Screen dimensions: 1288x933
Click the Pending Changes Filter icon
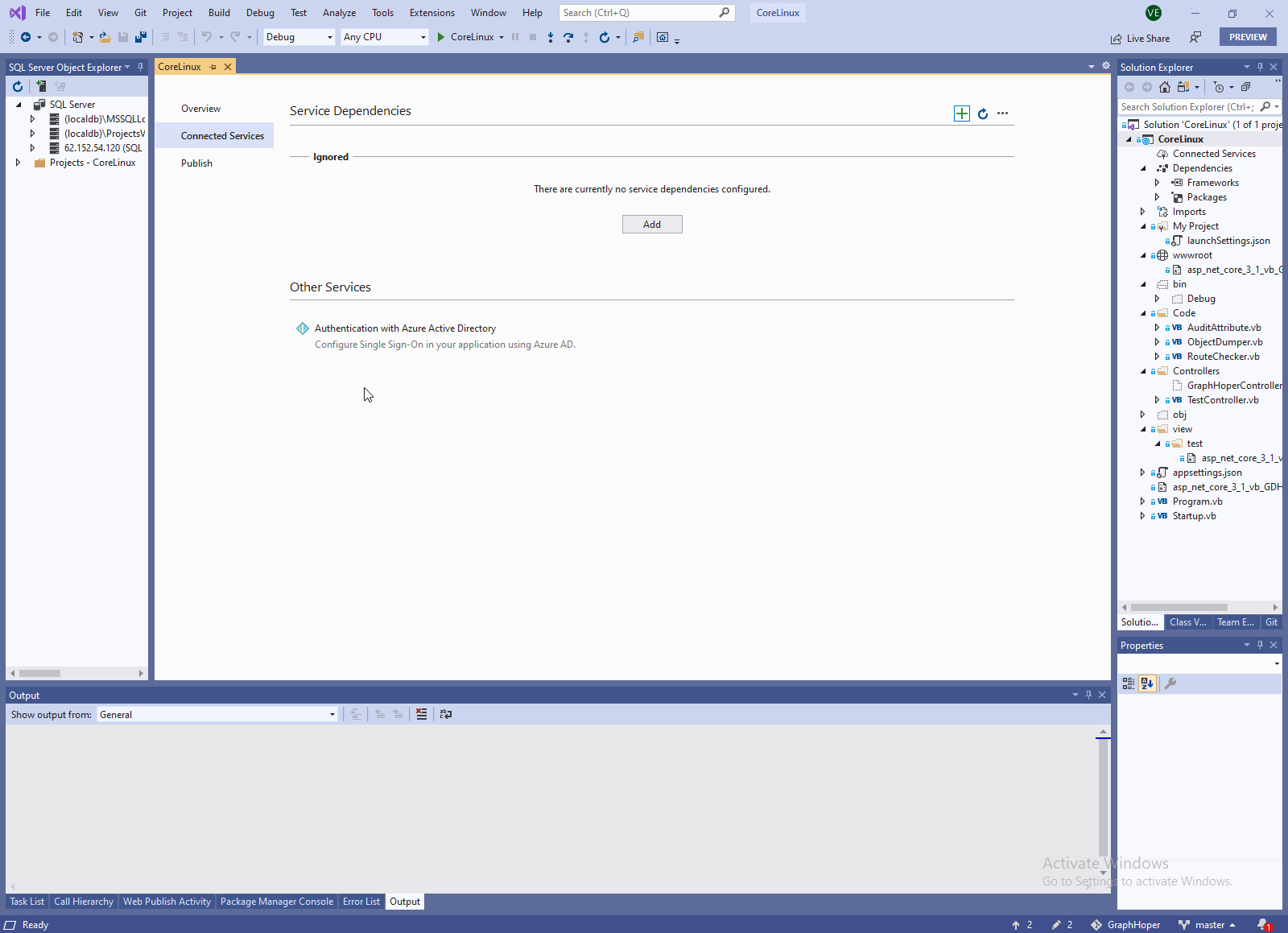[x=1219, y=87]
